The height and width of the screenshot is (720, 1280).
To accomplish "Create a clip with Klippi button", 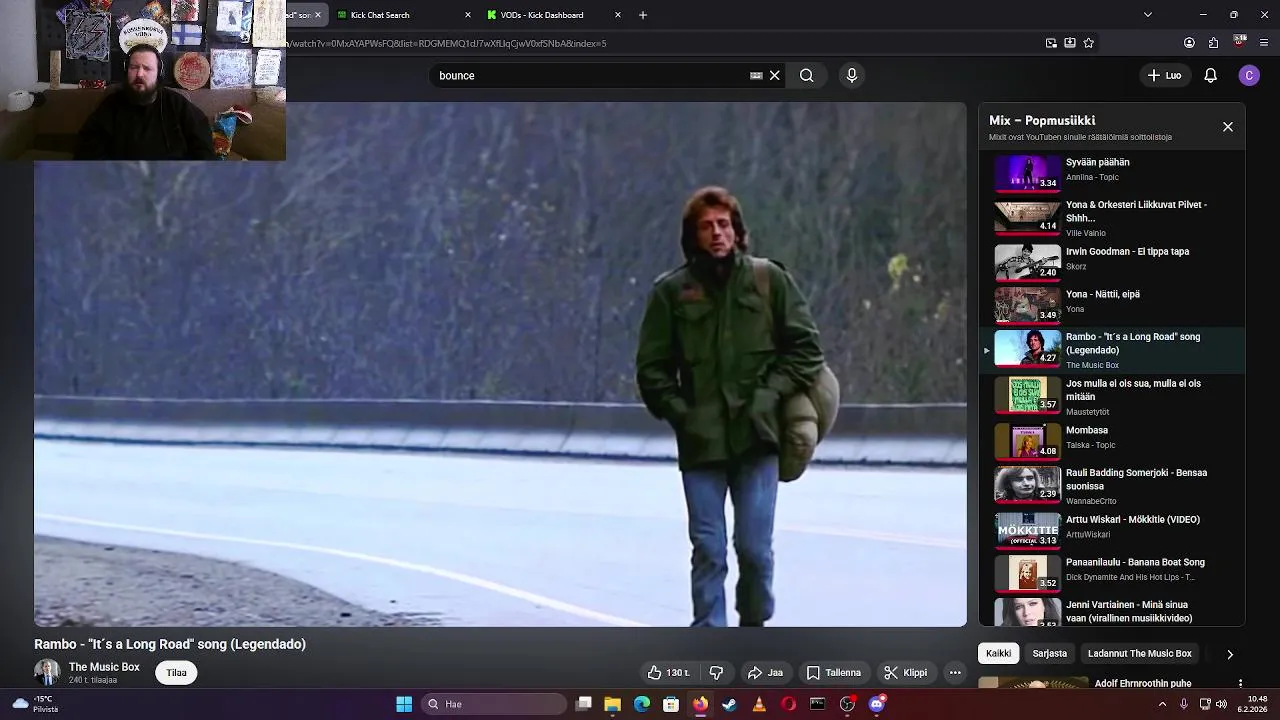I will [x=906, y=673].
